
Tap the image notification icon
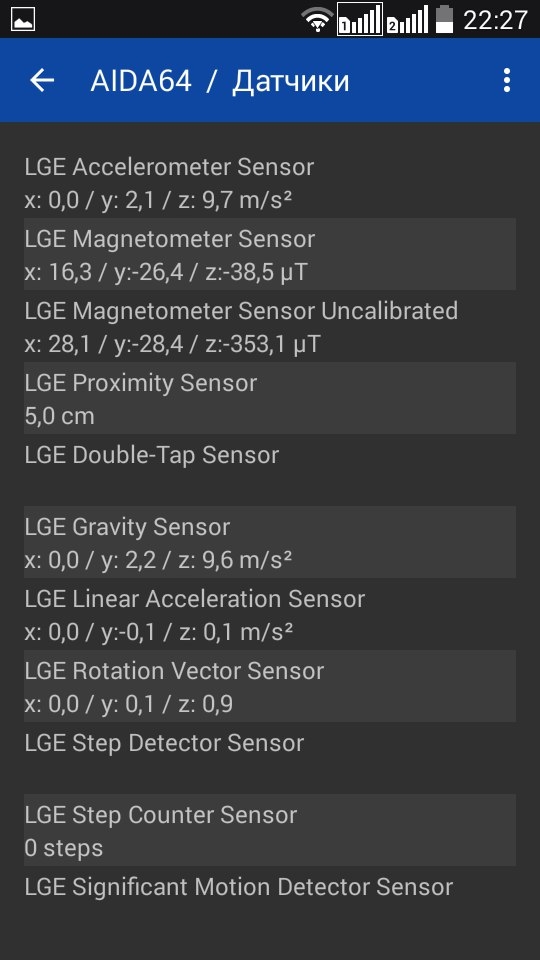[x=23, y=19]
